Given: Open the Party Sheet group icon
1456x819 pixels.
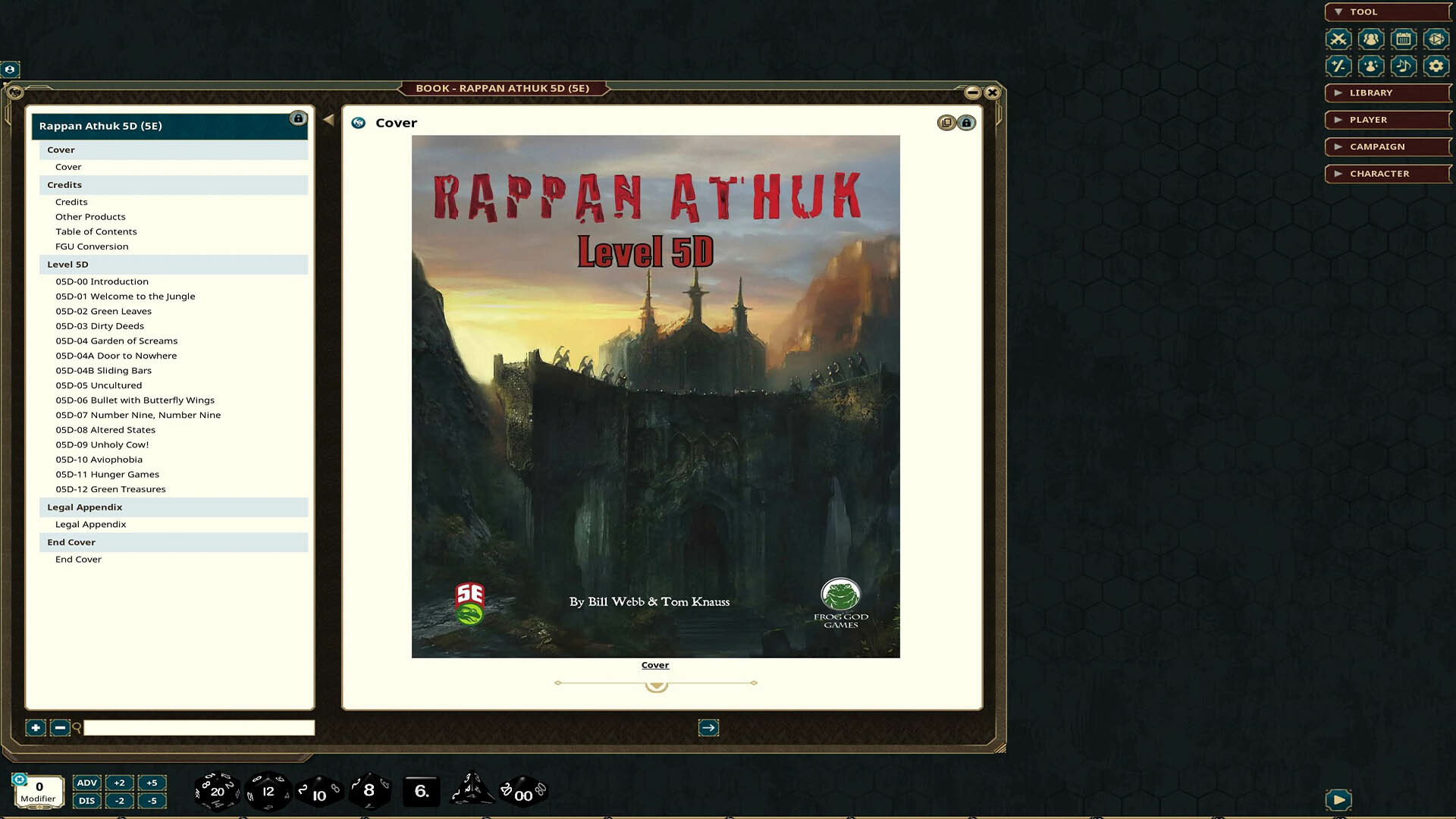Looking at the screenshot, I should (x=1370, y=39).
